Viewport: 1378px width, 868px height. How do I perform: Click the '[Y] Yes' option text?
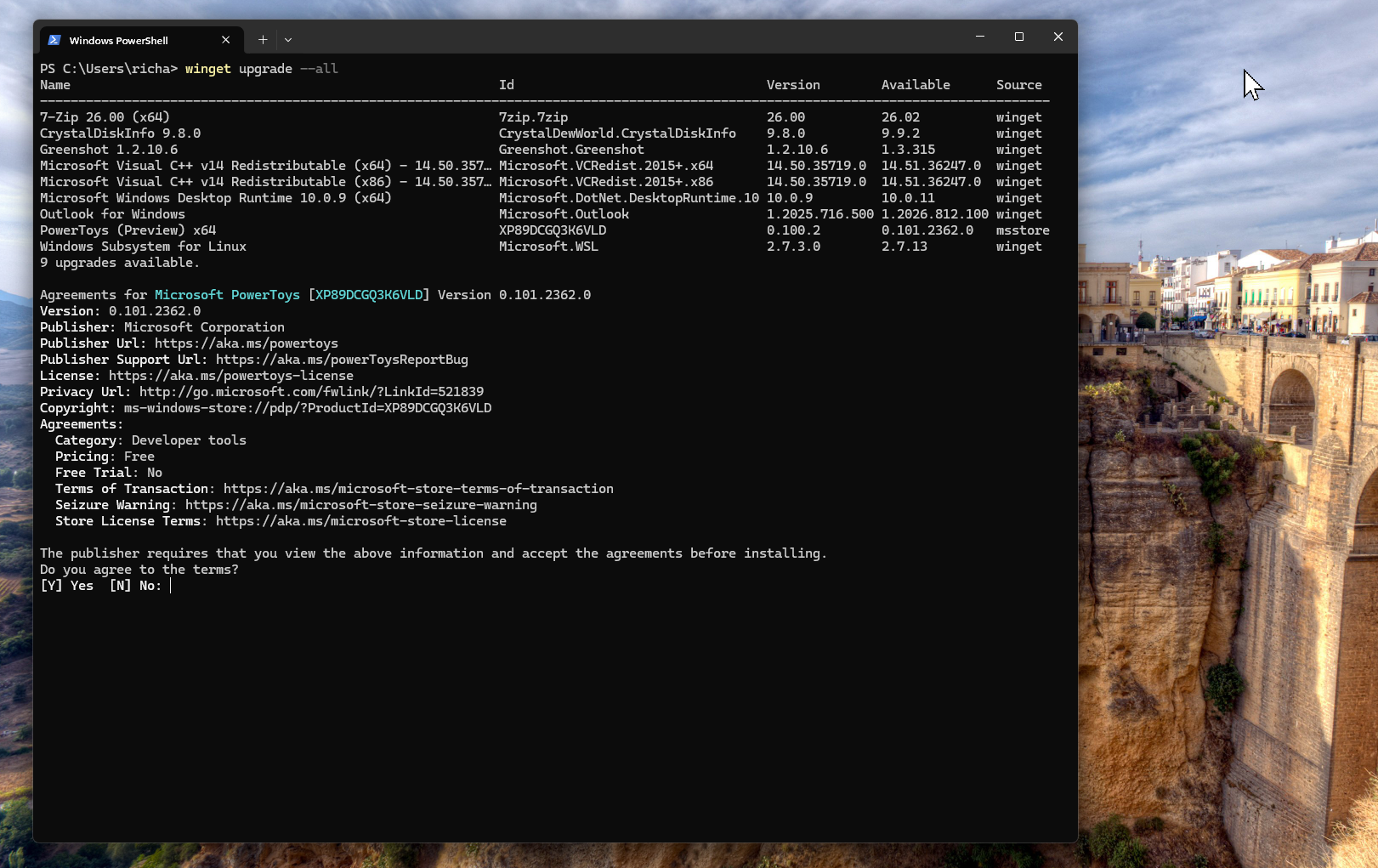[x=66, y=586]
